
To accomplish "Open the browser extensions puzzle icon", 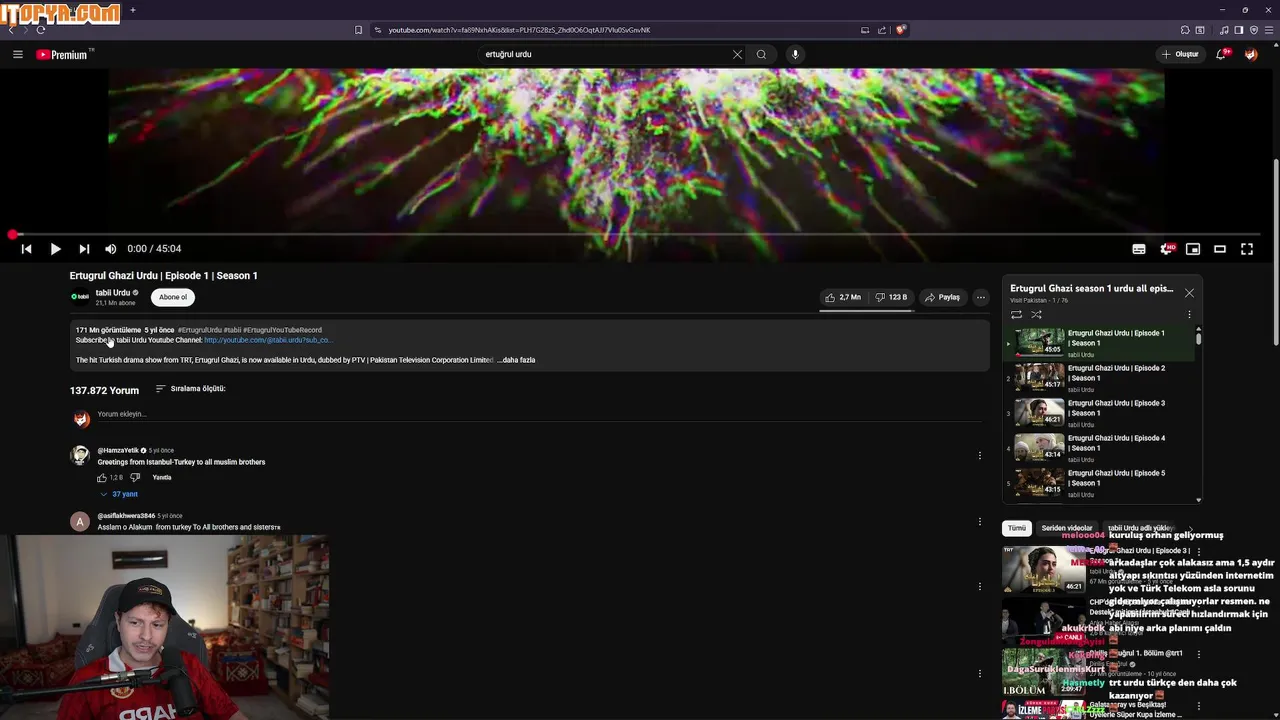I will (x=1185, y=30).
